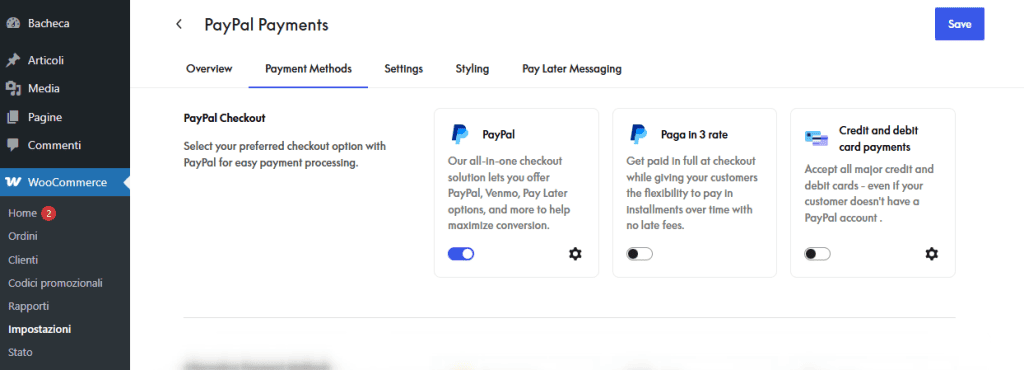Click the credit card icon
This screenshot has width=1024, height=370.
tap(816, 138)
